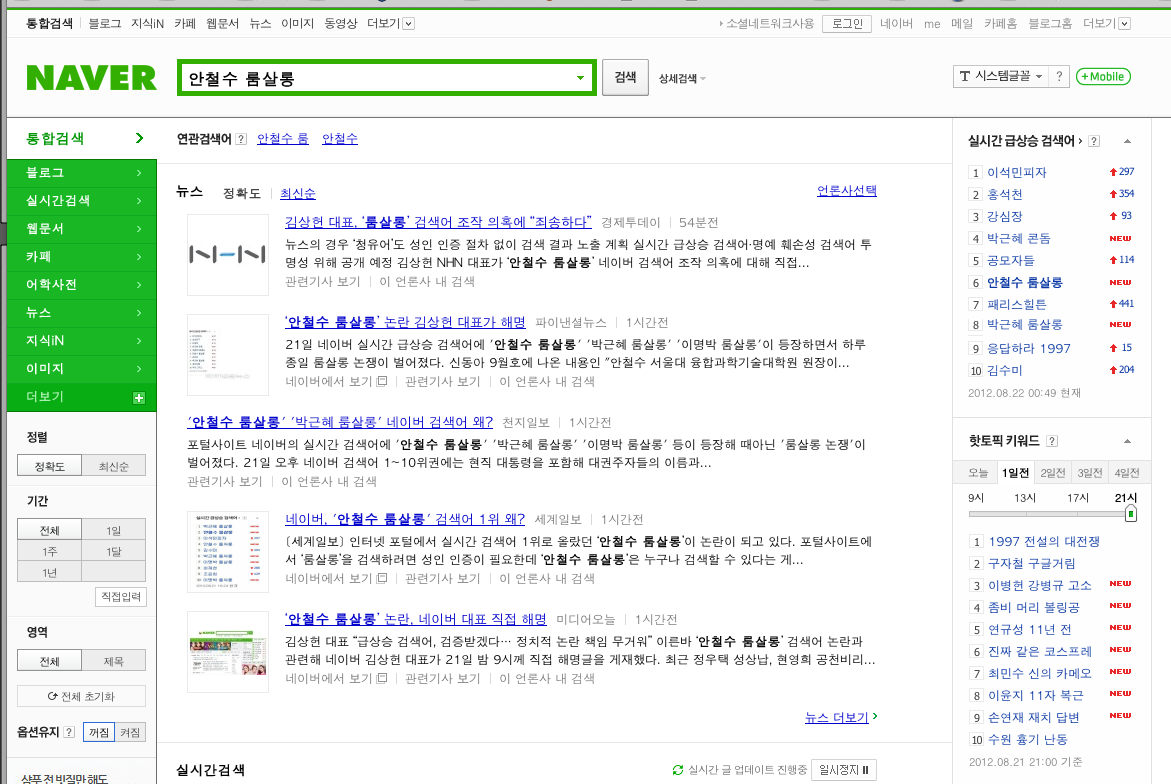
Task: Open trending keyword 이석민피자
Action: [1017, 172]
